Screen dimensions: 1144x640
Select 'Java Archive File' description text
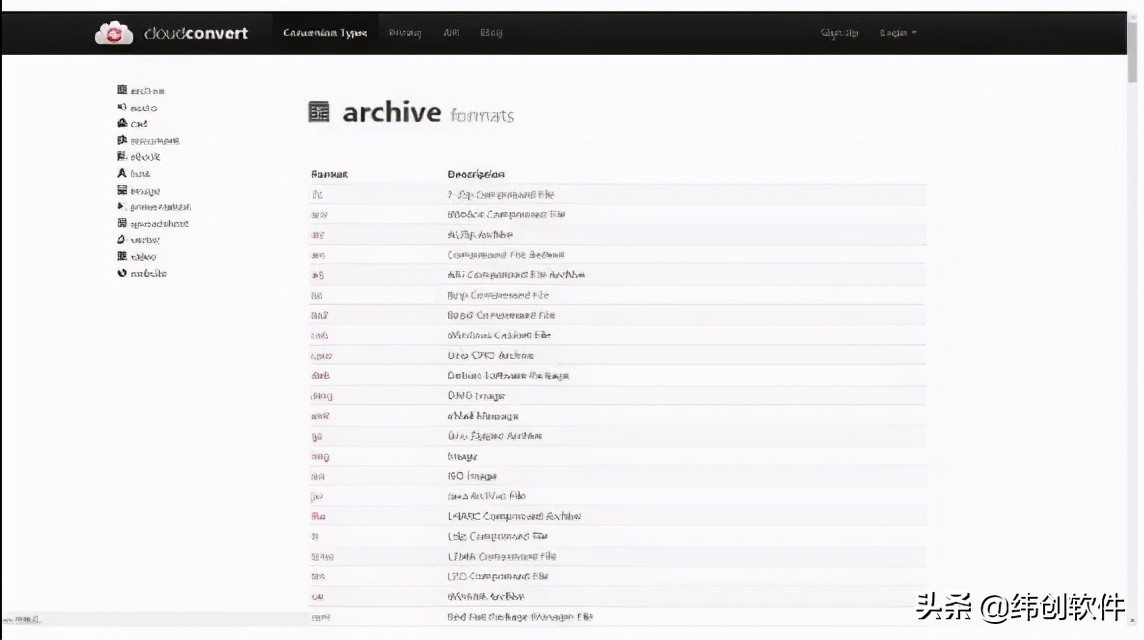pos(487,496)
